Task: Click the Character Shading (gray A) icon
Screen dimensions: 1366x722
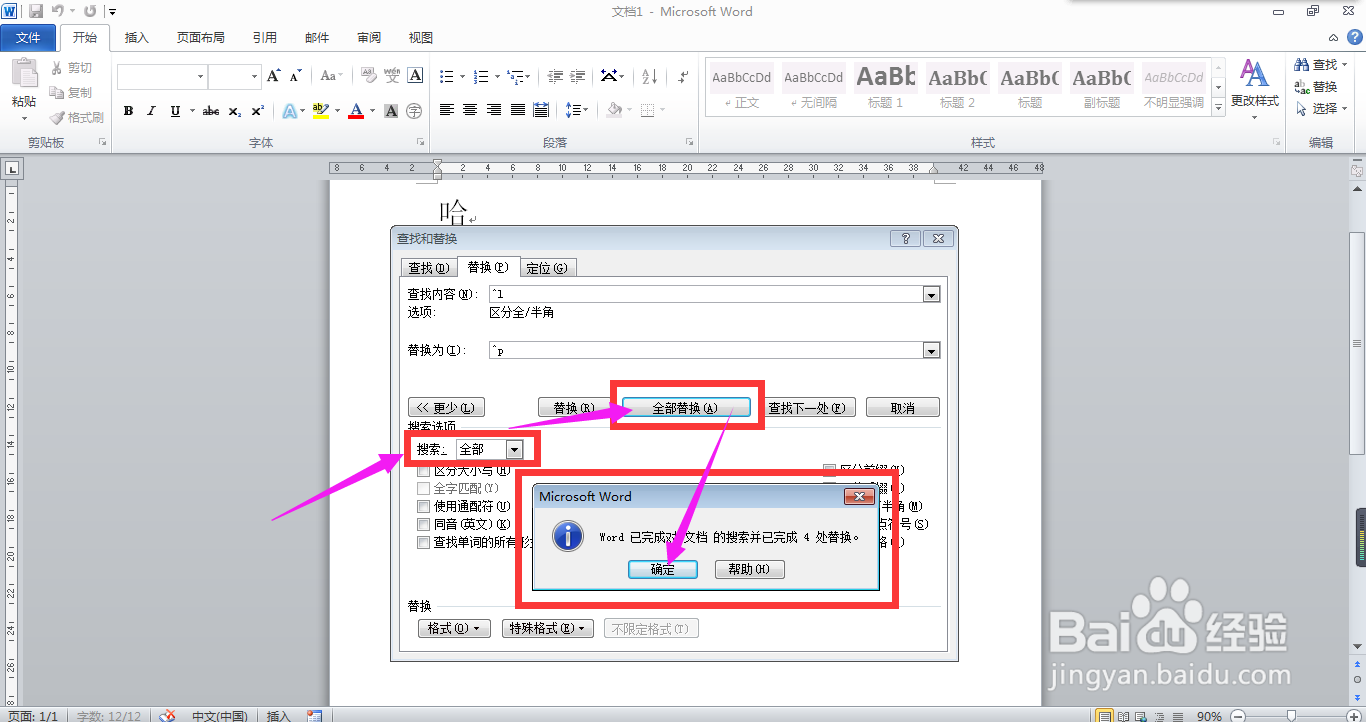Action: [x=391, y=111]
